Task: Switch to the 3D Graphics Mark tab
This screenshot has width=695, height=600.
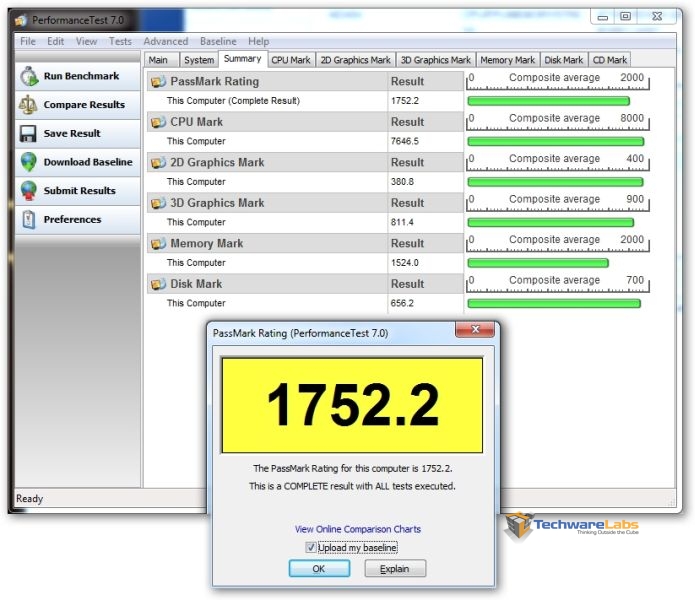Action: click(436, 60)
